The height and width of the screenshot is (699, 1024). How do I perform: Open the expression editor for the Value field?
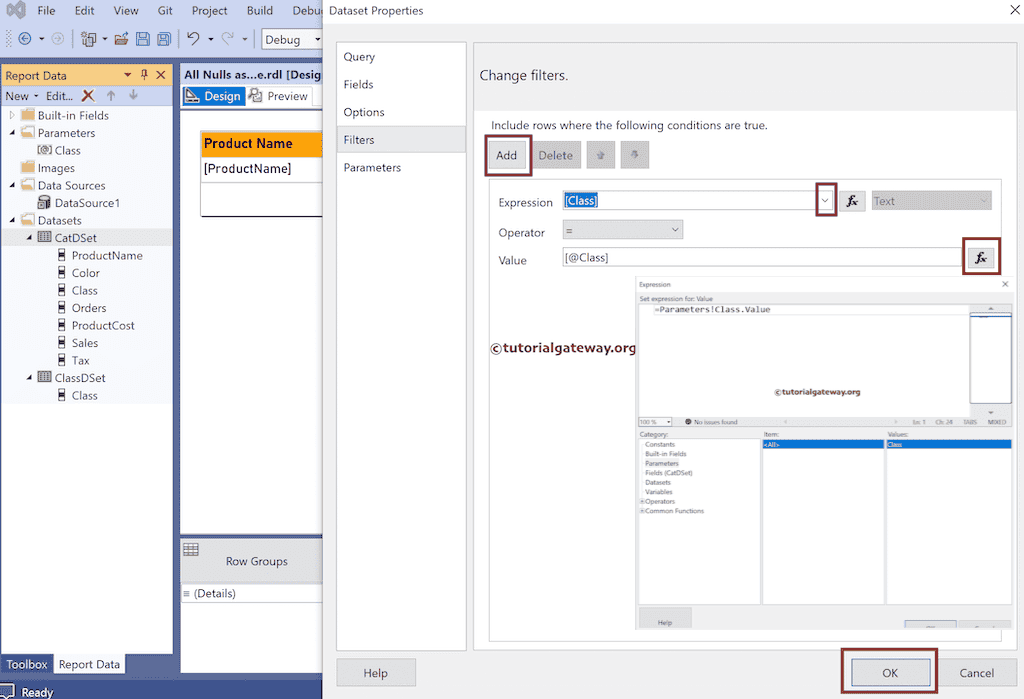[981, 256]
